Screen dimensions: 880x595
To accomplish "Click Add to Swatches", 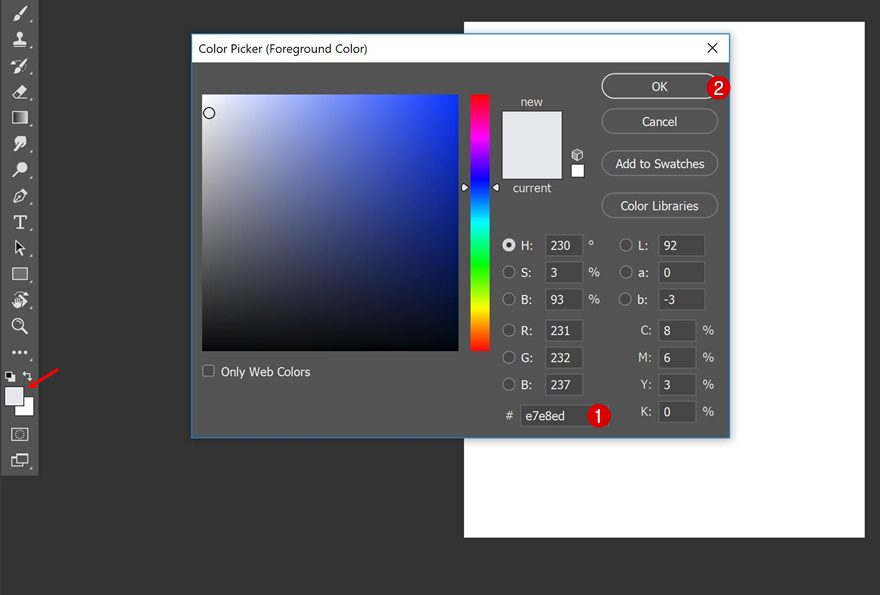I will (659, 163).
